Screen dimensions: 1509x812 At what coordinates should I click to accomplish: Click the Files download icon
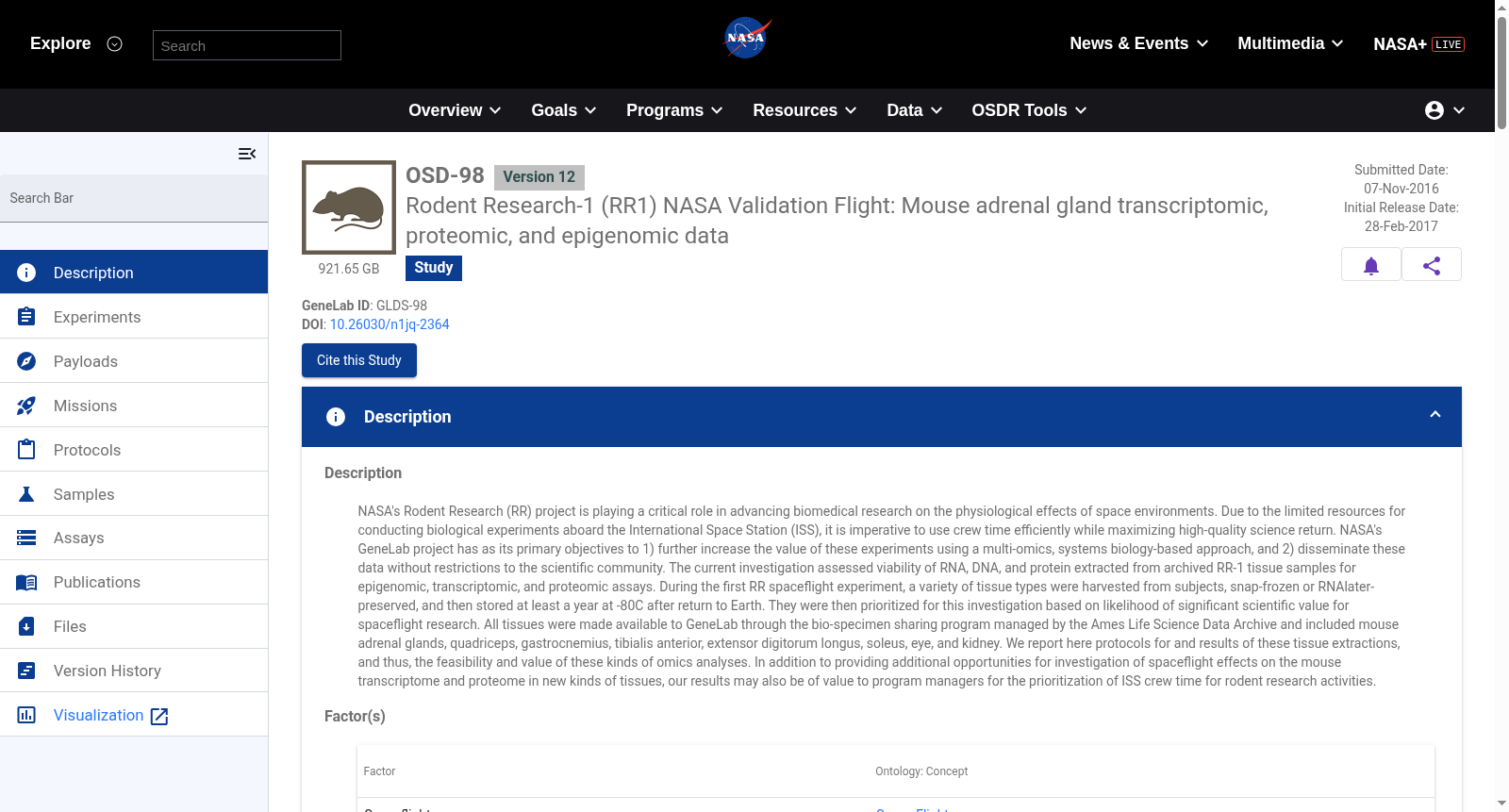(x=26, y=626)
